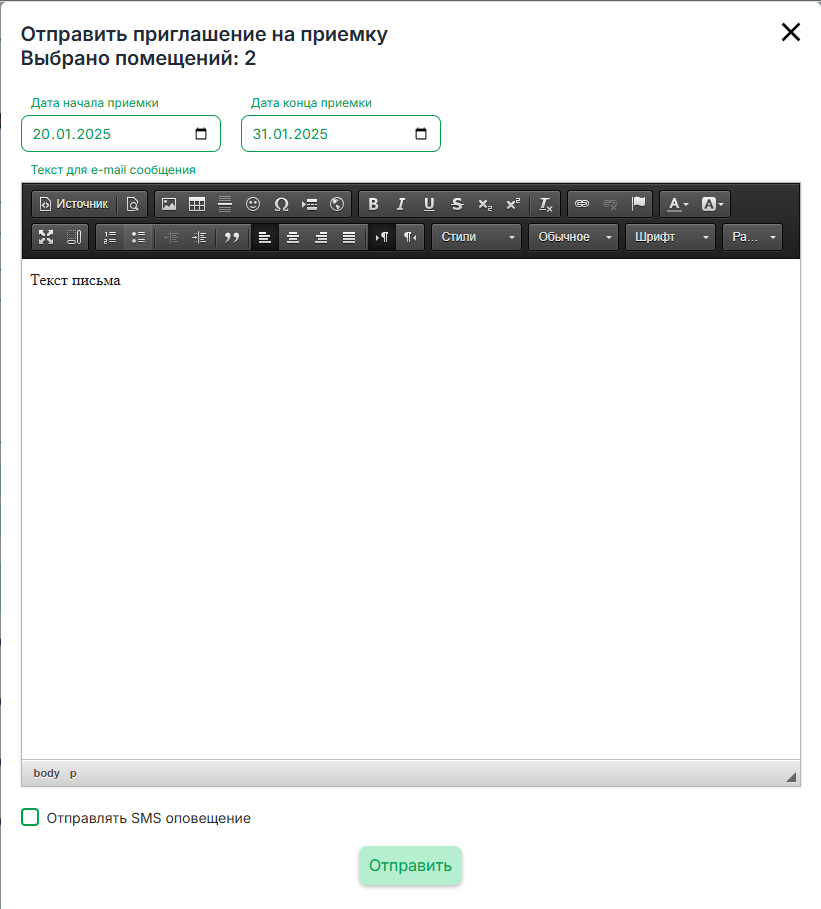Set right-to-left text direction
The height and width of the screenshot is (909, 821).
[410, 237]
